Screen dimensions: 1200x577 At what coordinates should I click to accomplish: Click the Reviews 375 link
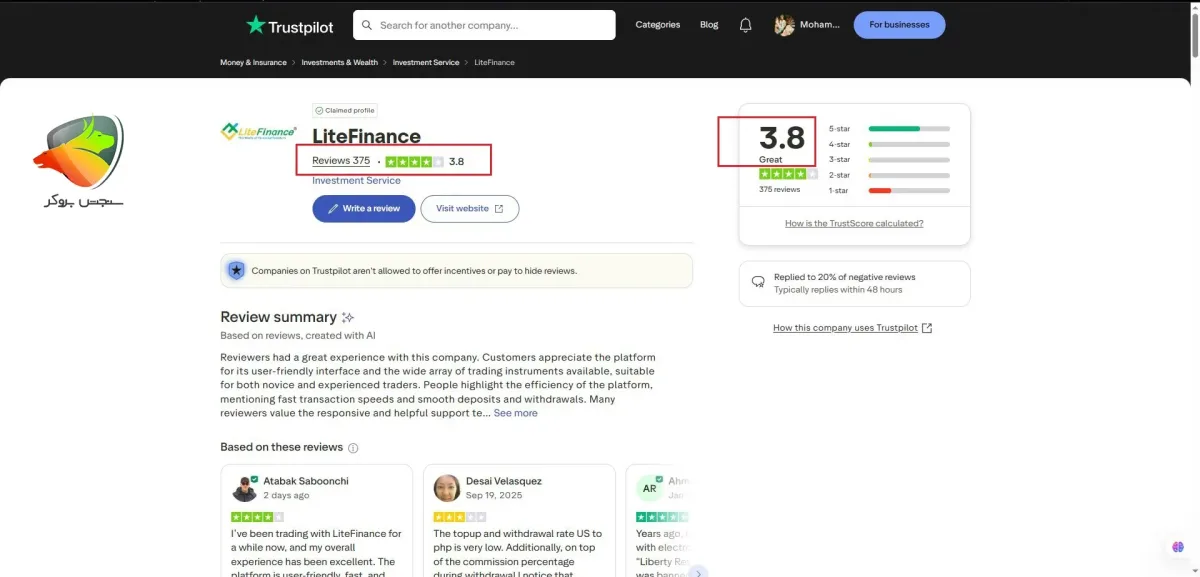coord(341,161)
